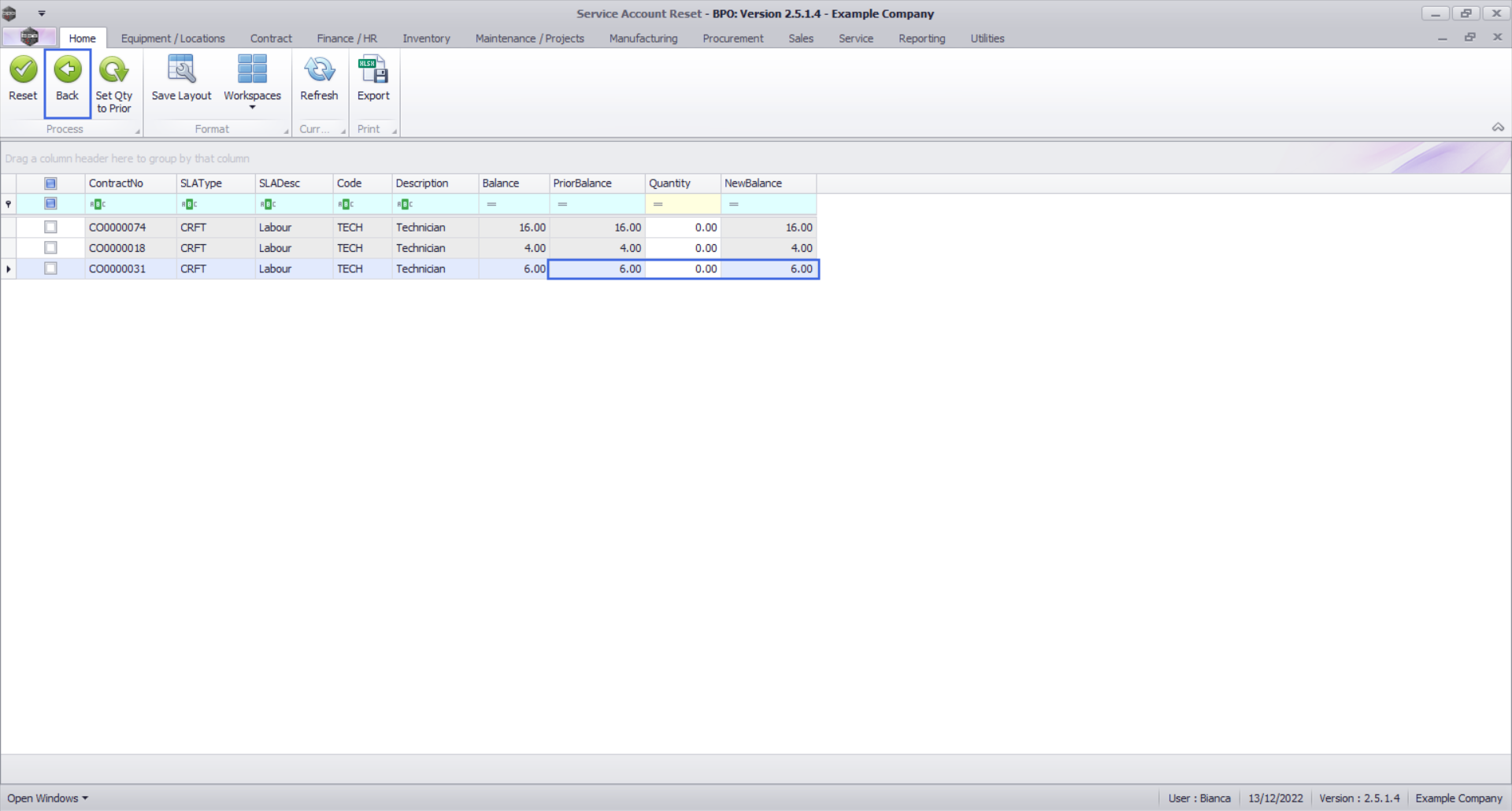
Task: Sort by the Balance column header
Action: pos(513,183)
